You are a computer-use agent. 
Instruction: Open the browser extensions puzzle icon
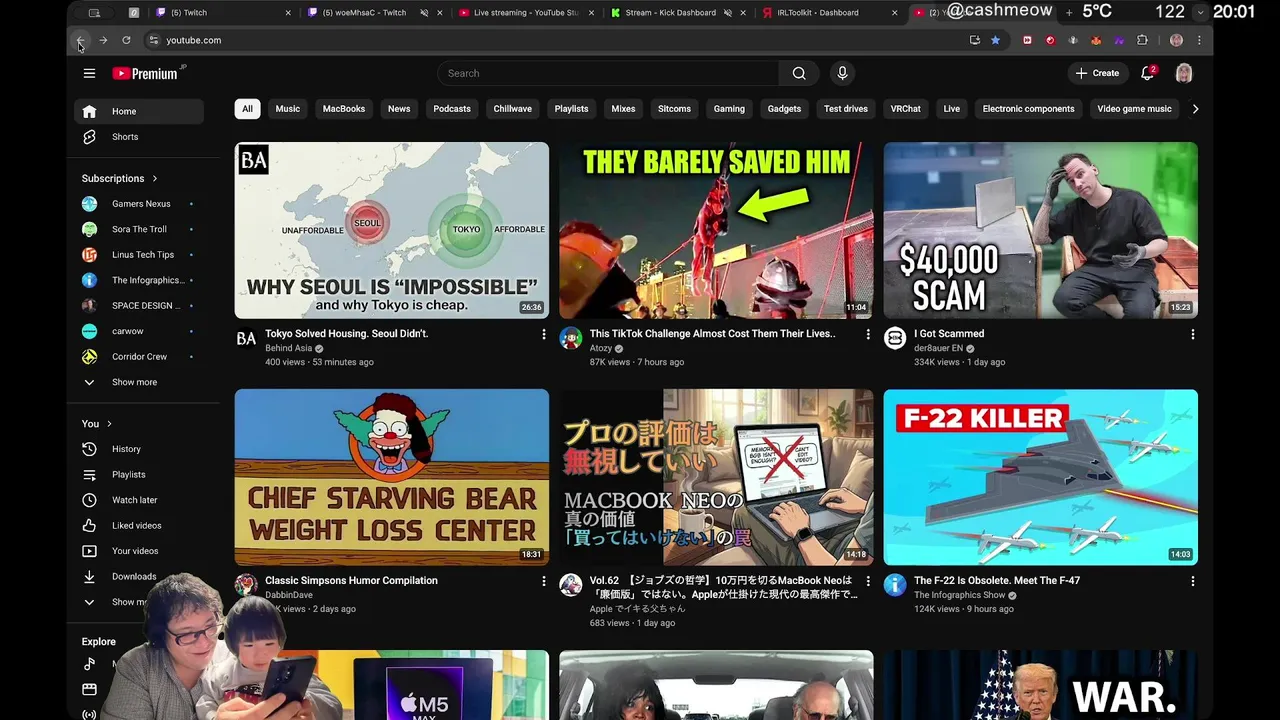pos(1142,40)
